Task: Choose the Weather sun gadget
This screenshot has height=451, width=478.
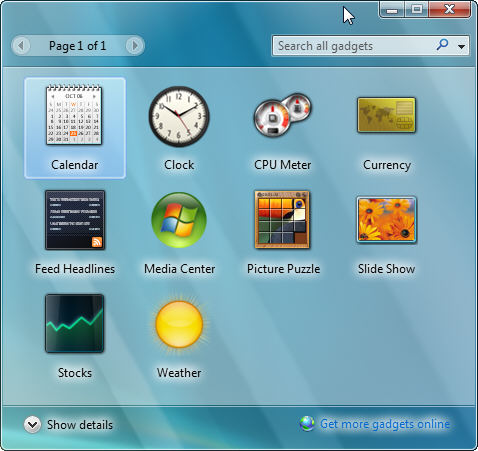Action: (179, 324)
